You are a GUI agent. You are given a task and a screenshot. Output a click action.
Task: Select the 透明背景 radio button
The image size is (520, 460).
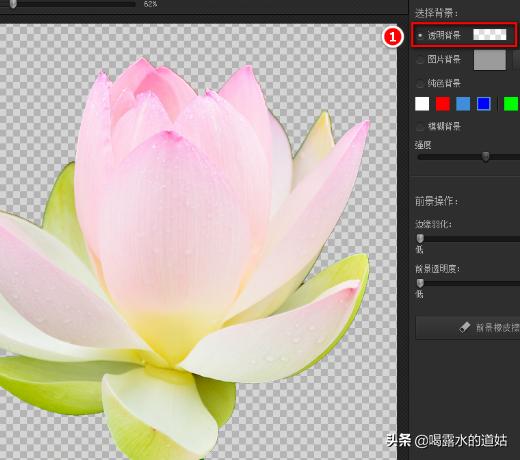(420, 35)
